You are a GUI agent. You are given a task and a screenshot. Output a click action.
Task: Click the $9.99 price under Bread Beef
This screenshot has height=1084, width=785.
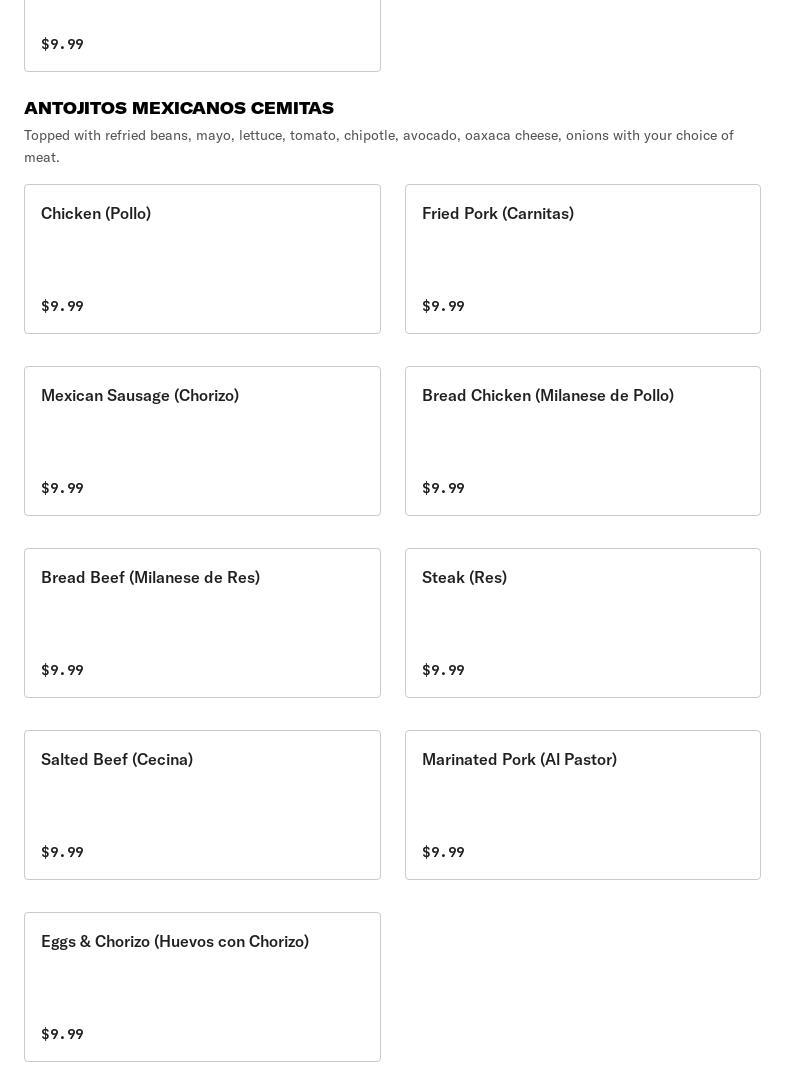click(x=62, y=670)
